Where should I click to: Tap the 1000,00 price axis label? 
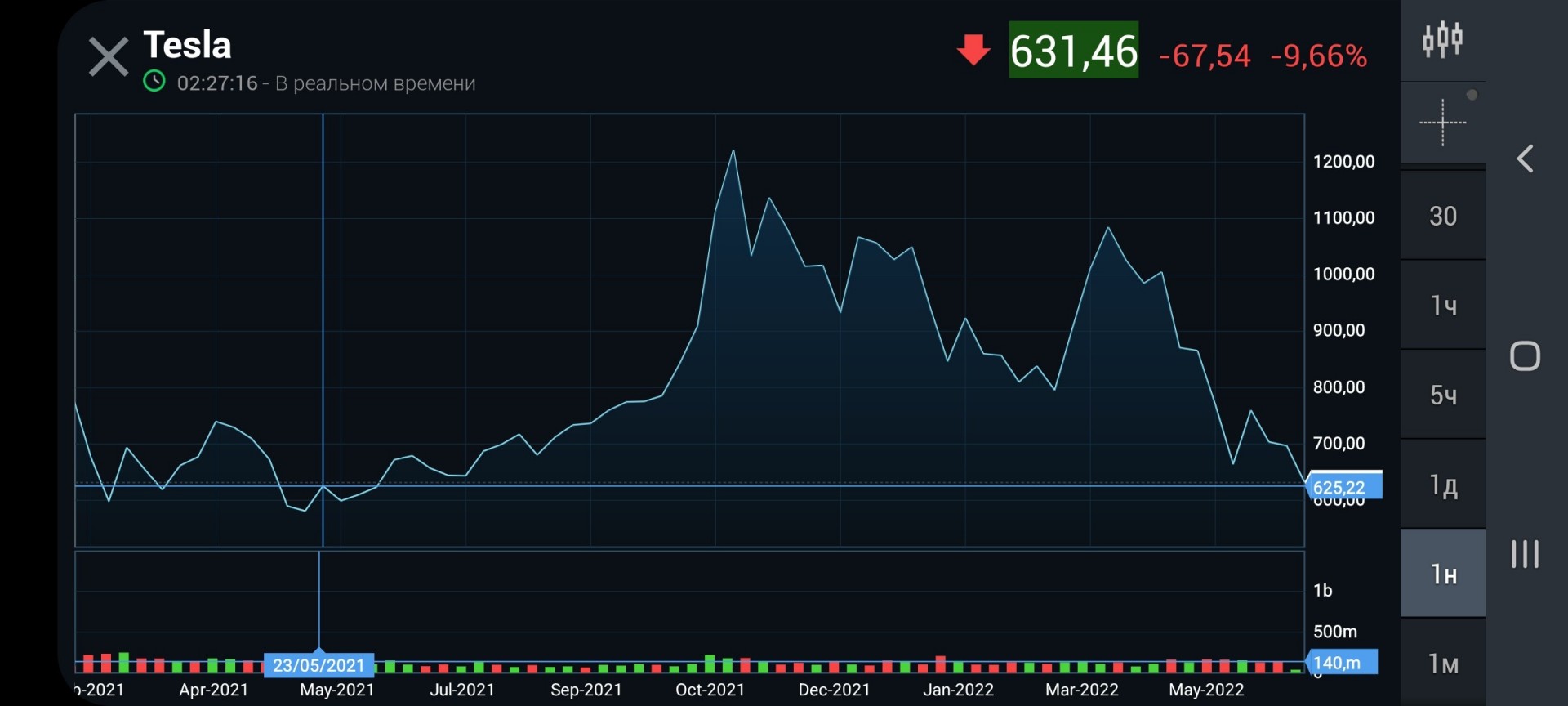[1343, 275]
